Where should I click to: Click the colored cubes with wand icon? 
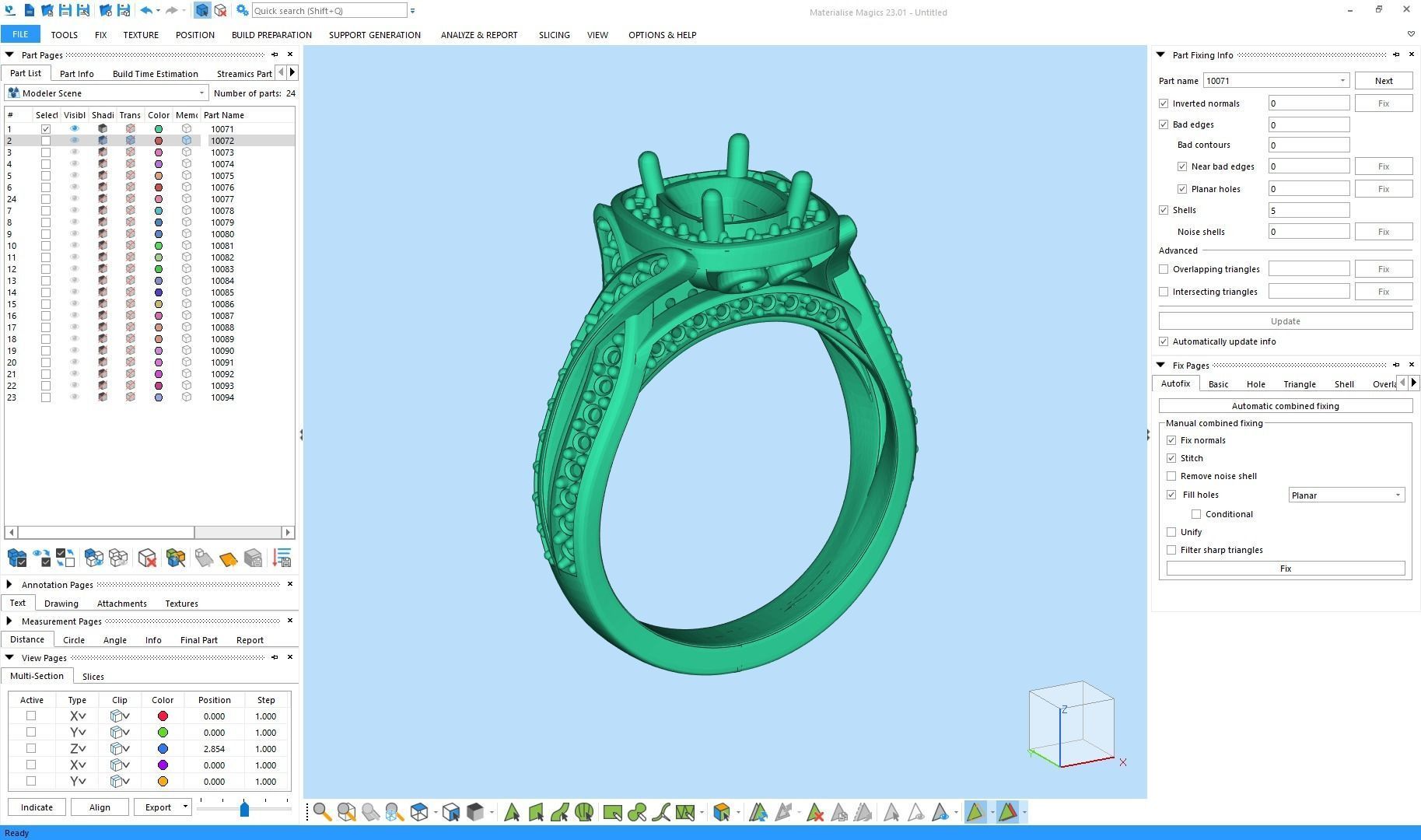coord(176,558)
